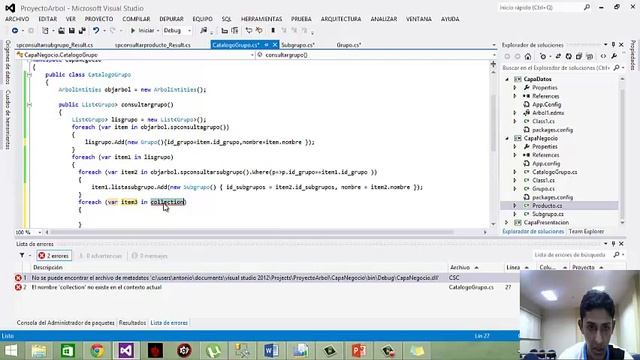Switch to the Team Explorer tab
This screenshot has height=360, width=640.
tap(586, 231)
